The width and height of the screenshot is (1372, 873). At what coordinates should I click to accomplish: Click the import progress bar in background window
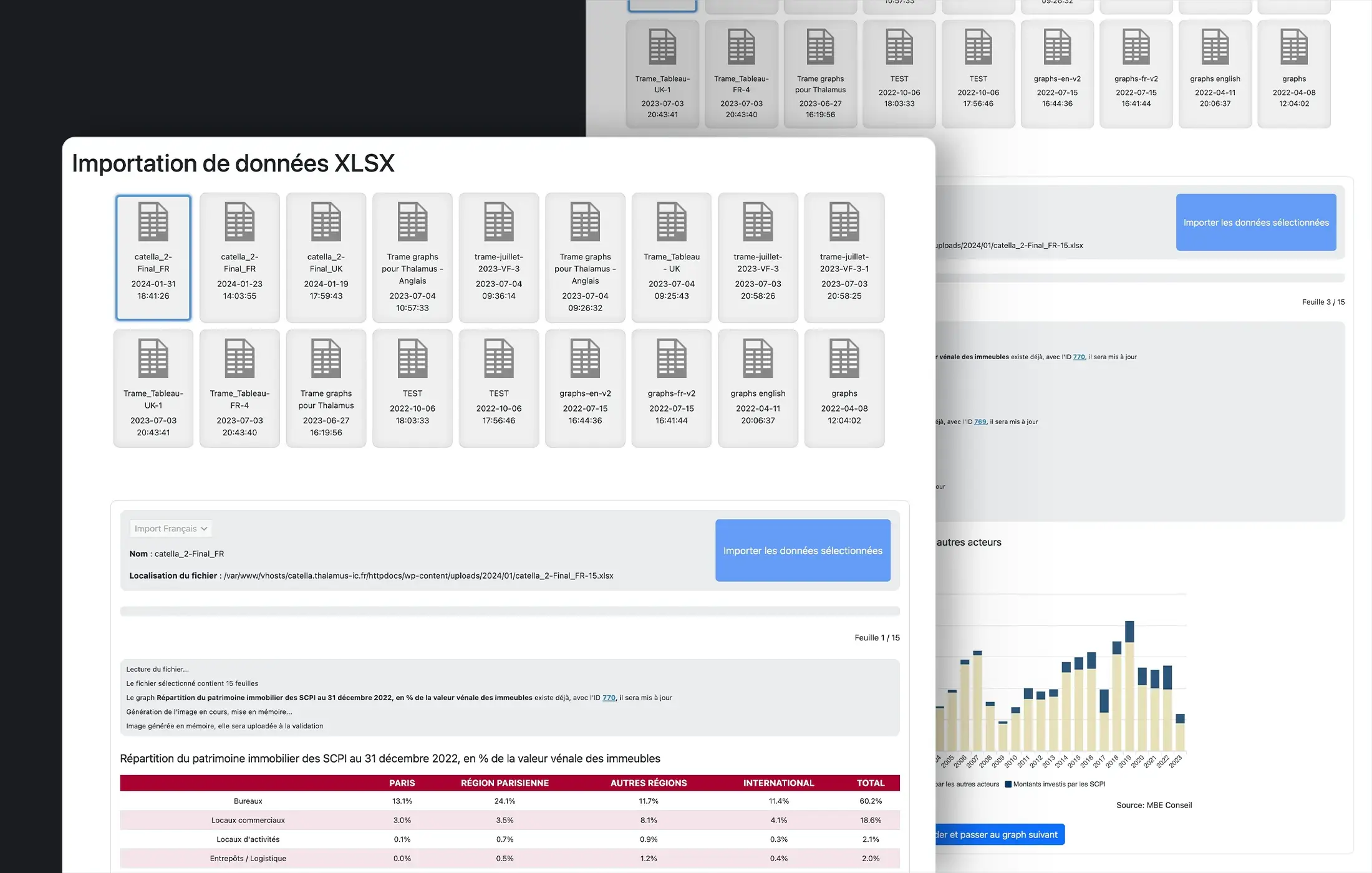(1140, 277)
